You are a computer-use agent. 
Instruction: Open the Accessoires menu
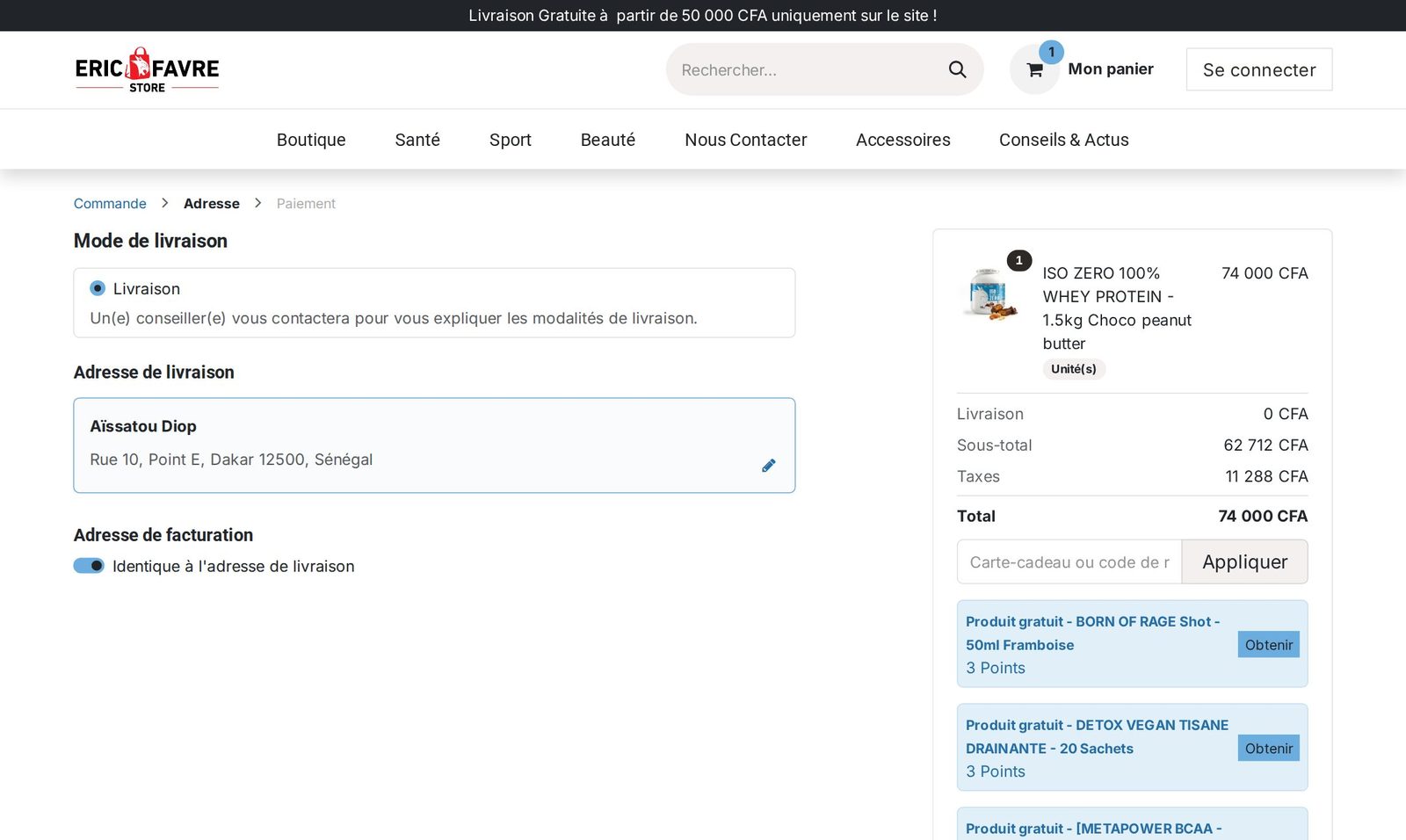(903, 140)
